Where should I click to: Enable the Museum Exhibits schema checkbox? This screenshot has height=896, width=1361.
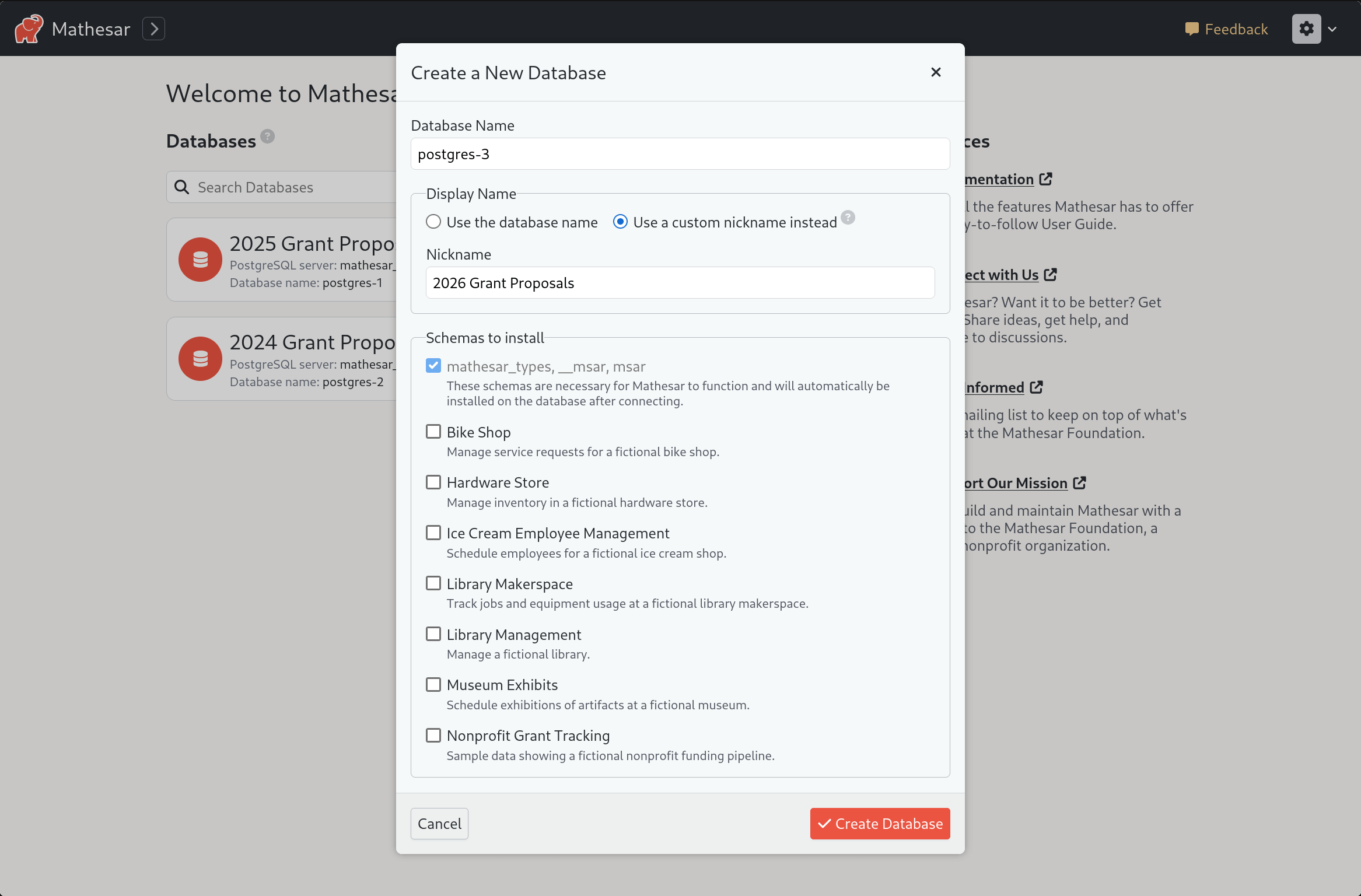click(433, 685)
